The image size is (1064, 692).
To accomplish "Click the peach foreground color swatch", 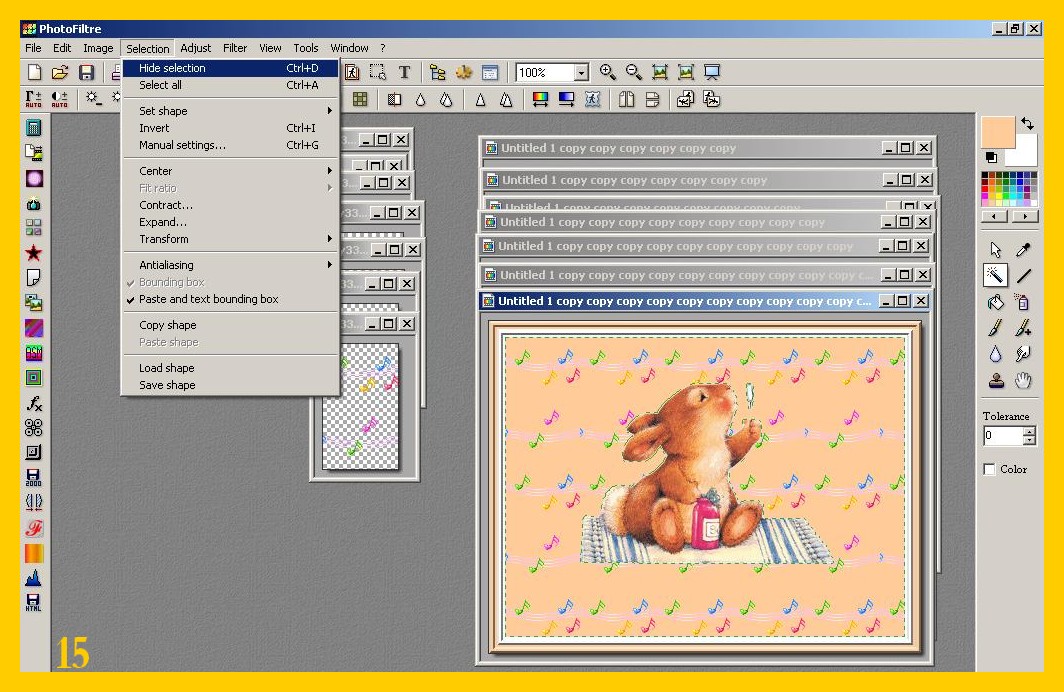I will point(997,131).
